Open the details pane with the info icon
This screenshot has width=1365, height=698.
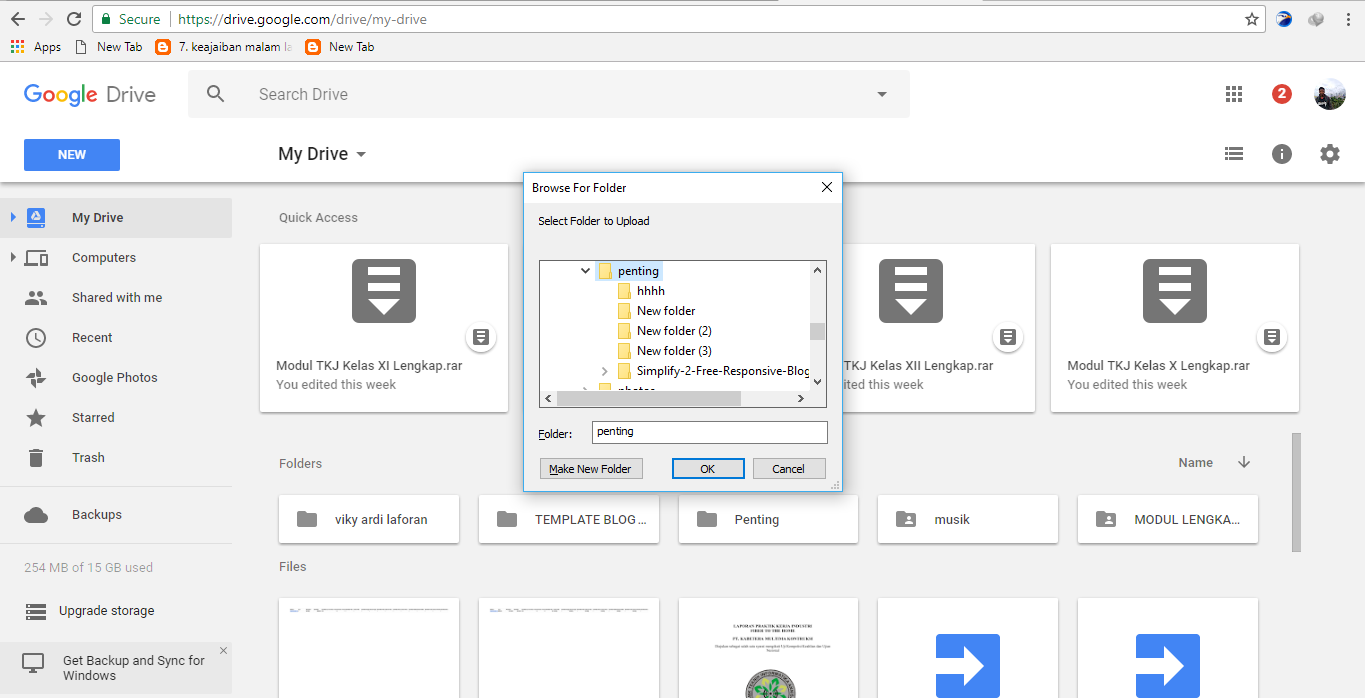[x=1281, y=153]
